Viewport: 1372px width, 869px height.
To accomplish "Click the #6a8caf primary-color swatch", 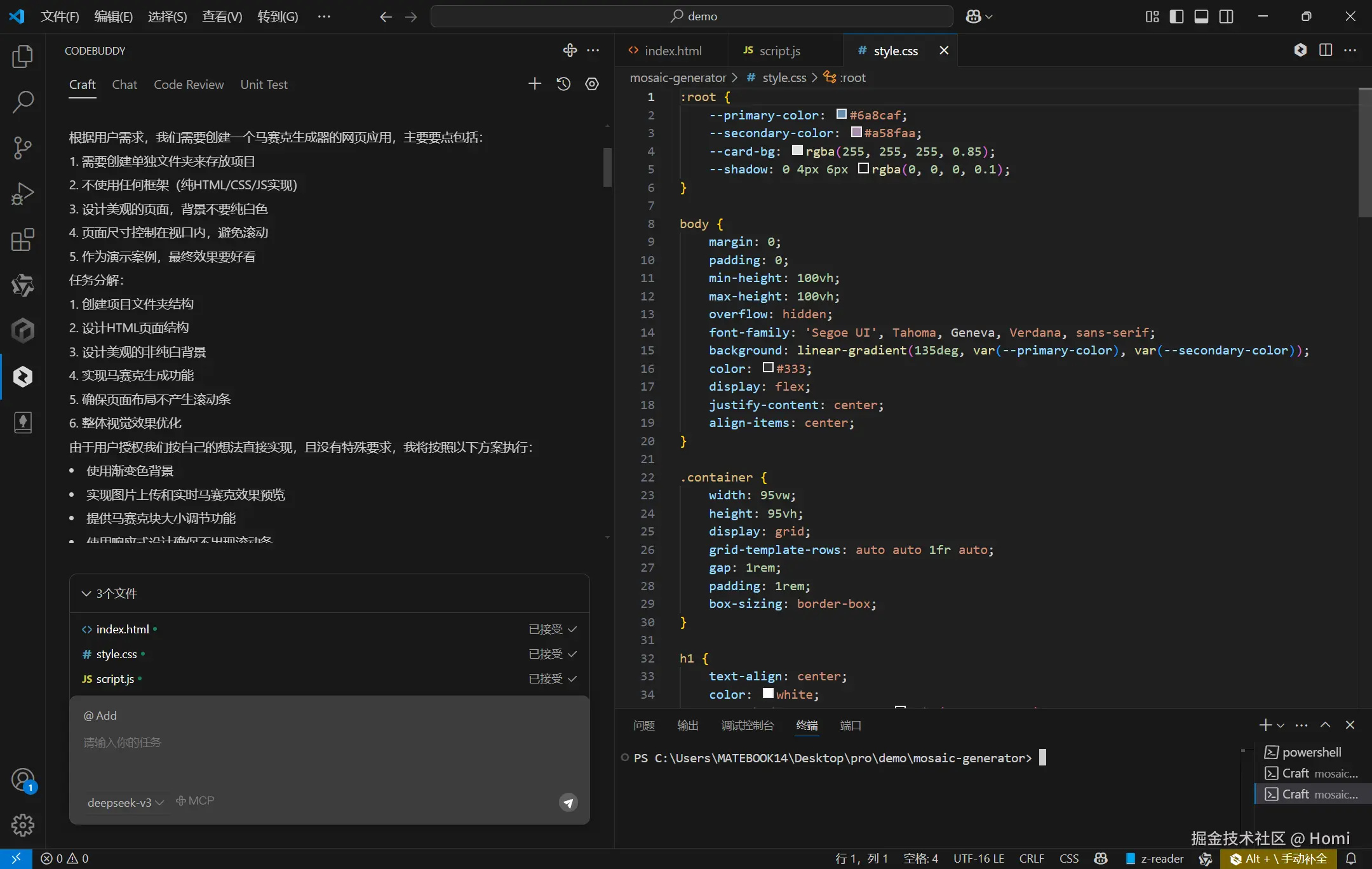I will pyautogui.click(x=842, y=114).
